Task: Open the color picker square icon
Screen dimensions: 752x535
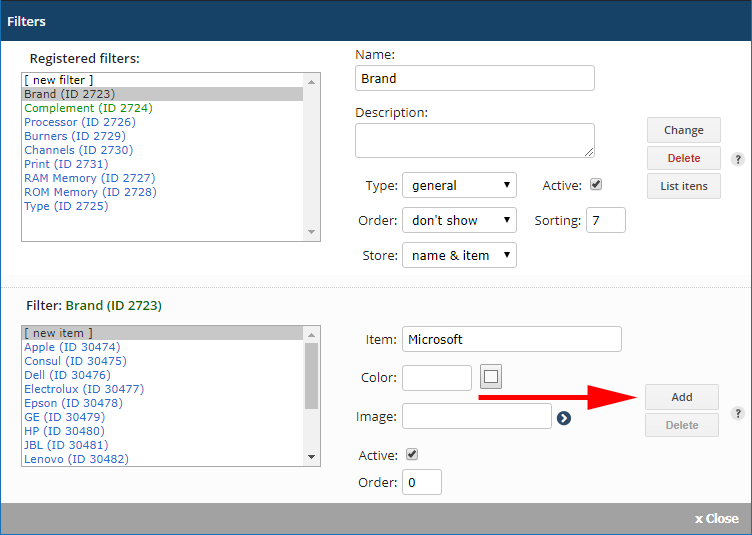Action: [x=491, y=376]
